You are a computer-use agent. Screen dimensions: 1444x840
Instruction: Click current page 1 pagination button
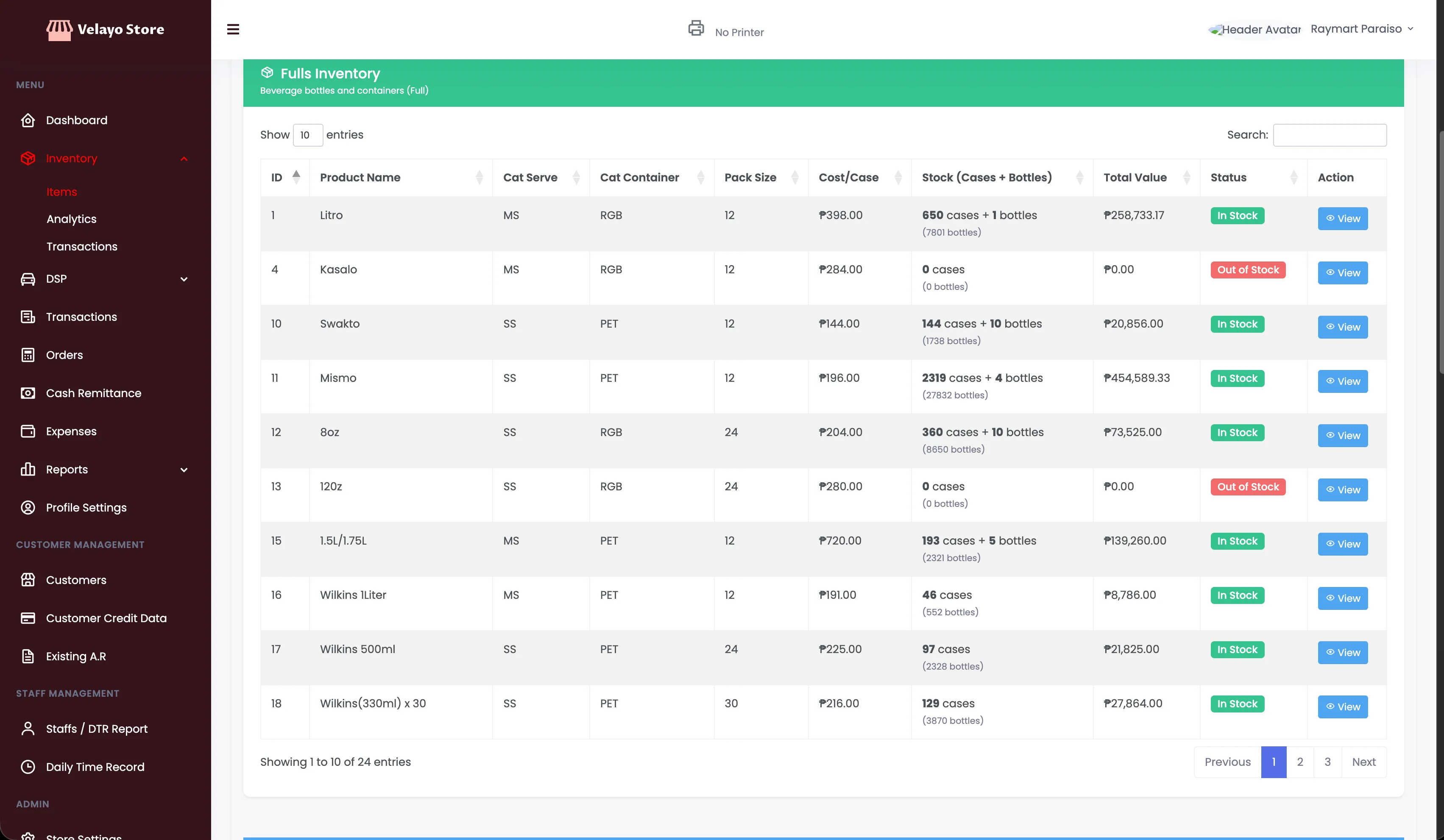click(x=1273, y=762)
